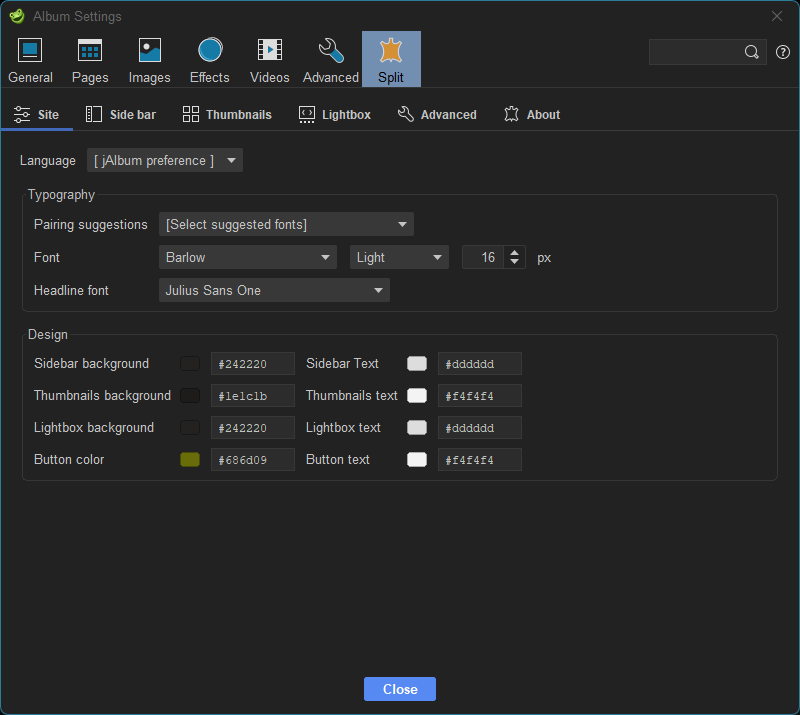
Task: Click the Sidebar Text hex field
Action: 480,364
